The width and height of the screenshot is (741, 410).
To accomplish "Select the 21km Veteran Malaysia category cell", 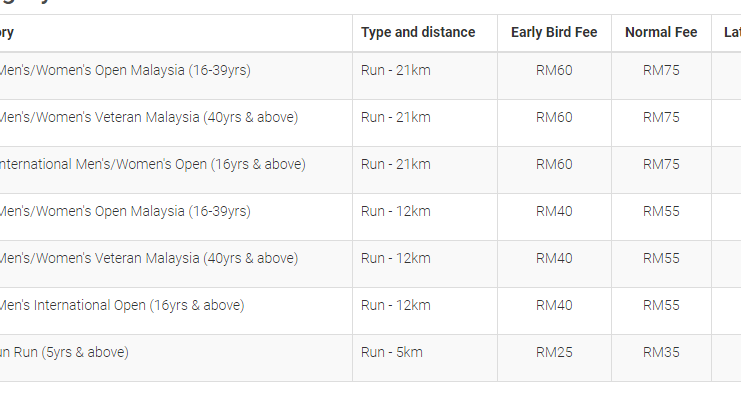I will click(146, 117).
